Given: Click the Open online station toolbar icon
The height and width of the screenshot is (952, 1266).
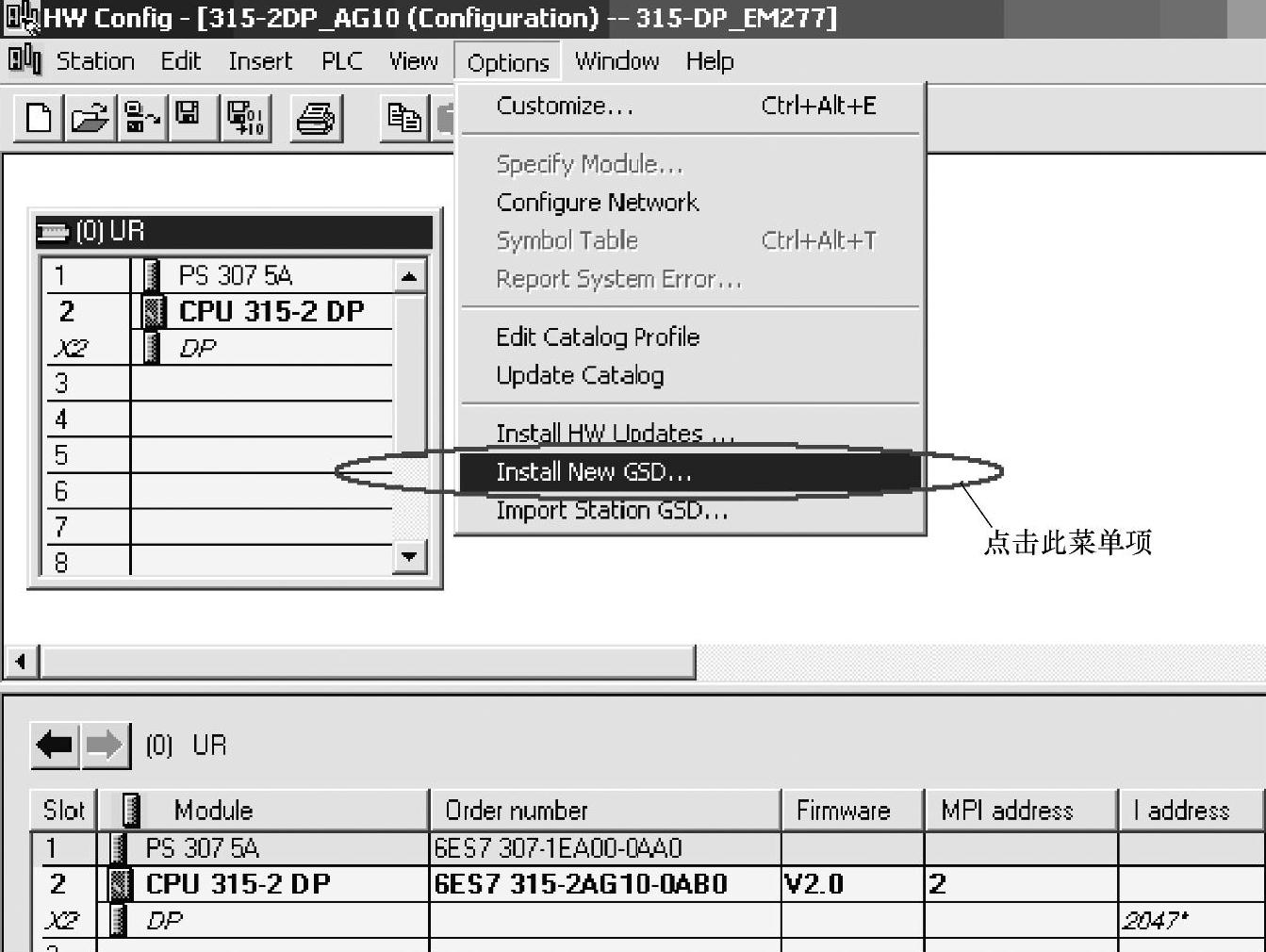Looking at the screenshot, I should click(x=142, y=118).
